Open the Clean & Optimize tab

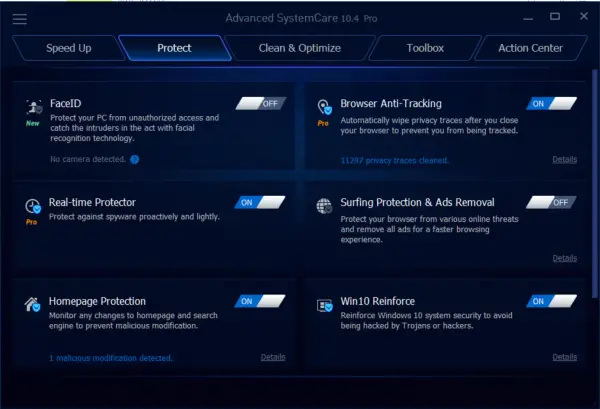coord(300,48)
